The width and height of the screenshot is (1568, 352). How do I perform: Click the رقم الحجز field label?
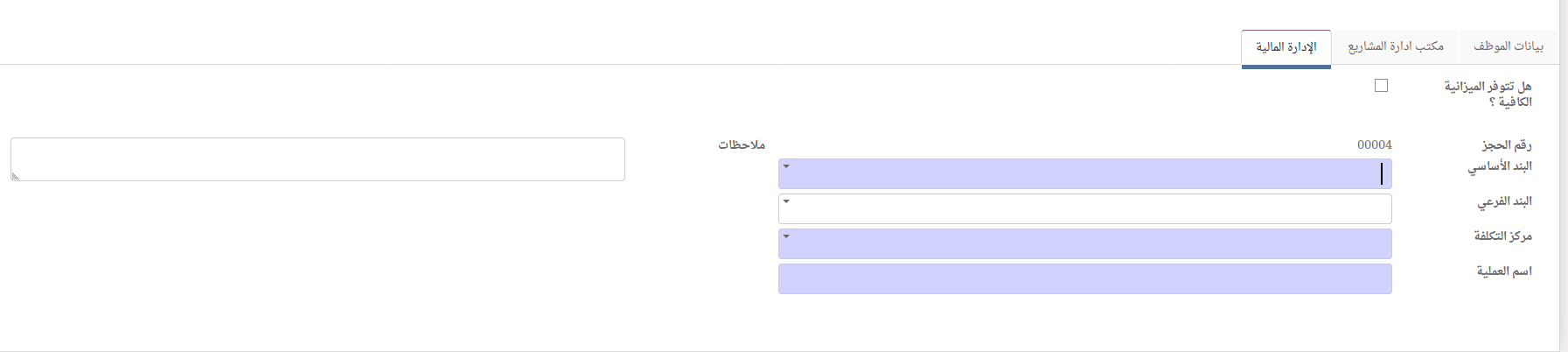click(1506, 145)
